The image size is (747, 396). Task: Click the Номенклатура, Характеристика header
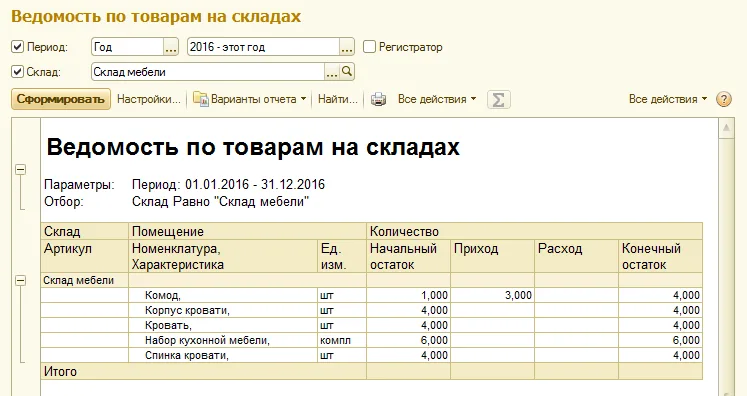click(223, 256)
